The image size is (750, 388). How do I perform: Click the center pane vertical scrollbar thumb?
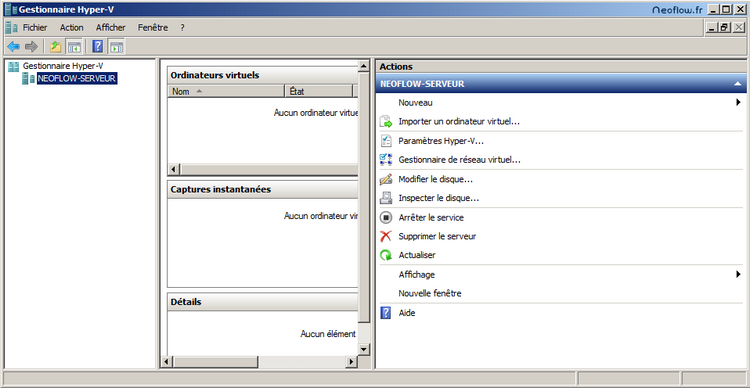364,197
